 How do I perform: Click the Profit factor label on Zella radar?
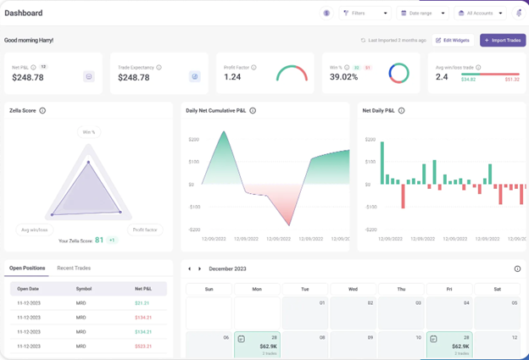pos(145,230)
